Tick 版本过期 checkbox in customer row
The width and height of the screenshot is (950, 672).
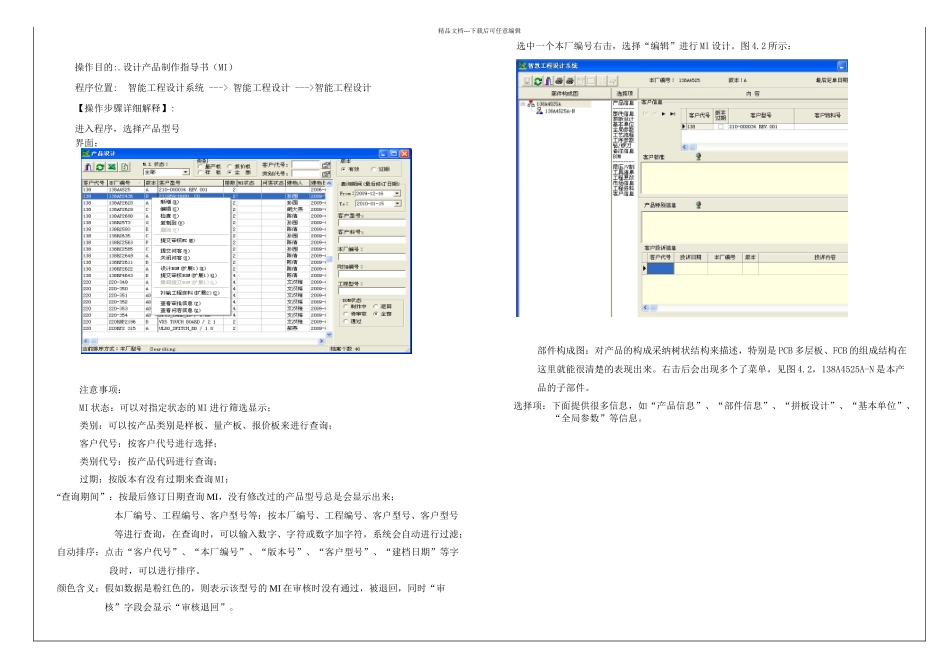(x=720, y=127)
